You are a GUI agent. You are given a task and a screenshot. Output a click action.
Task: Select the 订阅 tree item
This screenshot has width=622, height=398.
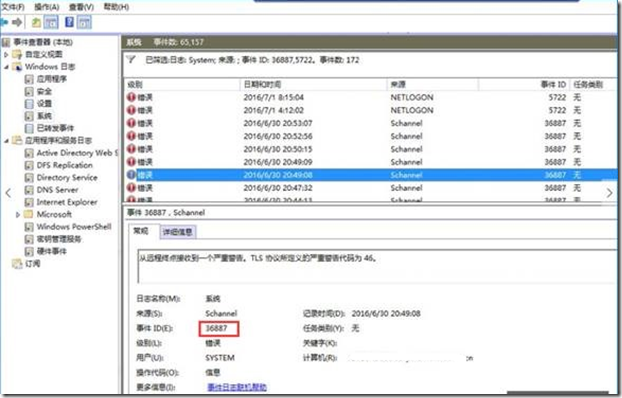(33, 263)
